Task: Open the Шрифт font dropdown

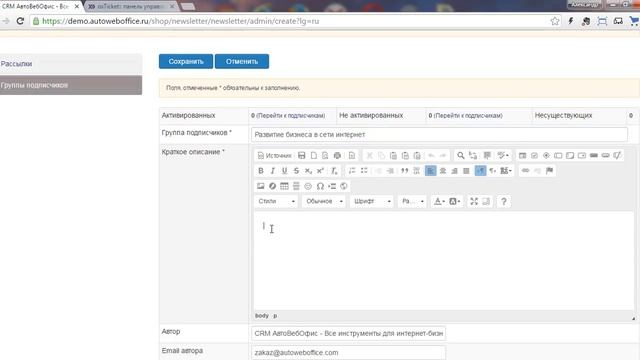Action: tap(372, 201)
